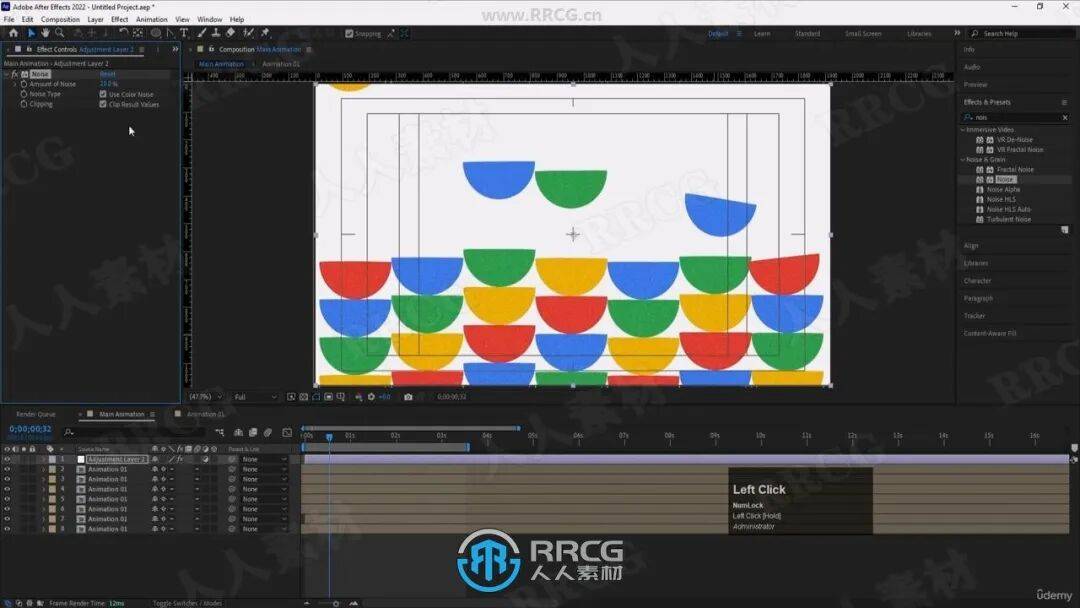Select the Zoom tool magnifier

60,33
